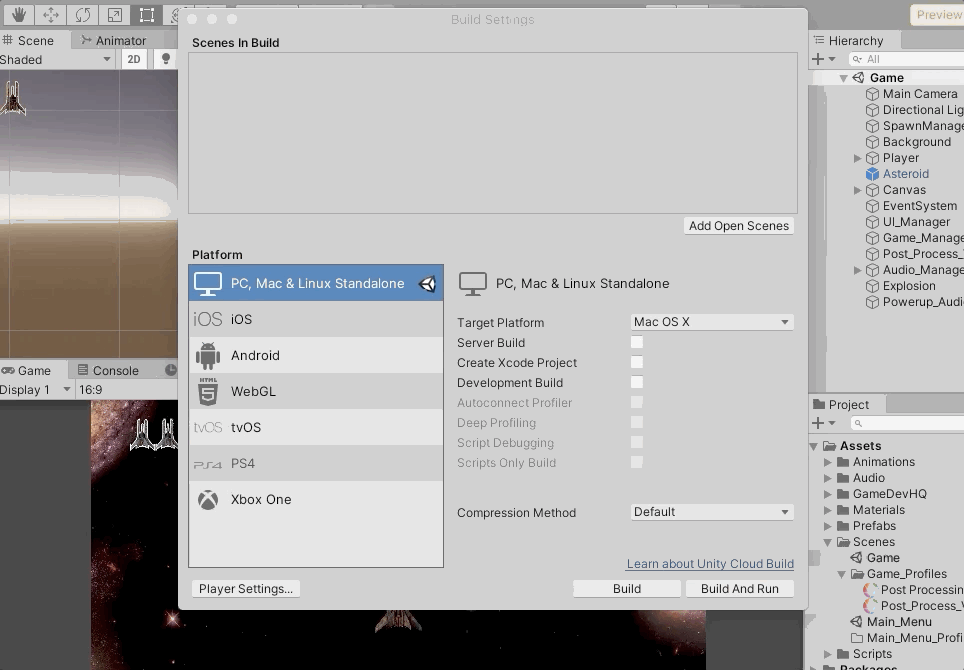
Task: Click the Hierarchy add (+) button
Action: pos(823,60)
